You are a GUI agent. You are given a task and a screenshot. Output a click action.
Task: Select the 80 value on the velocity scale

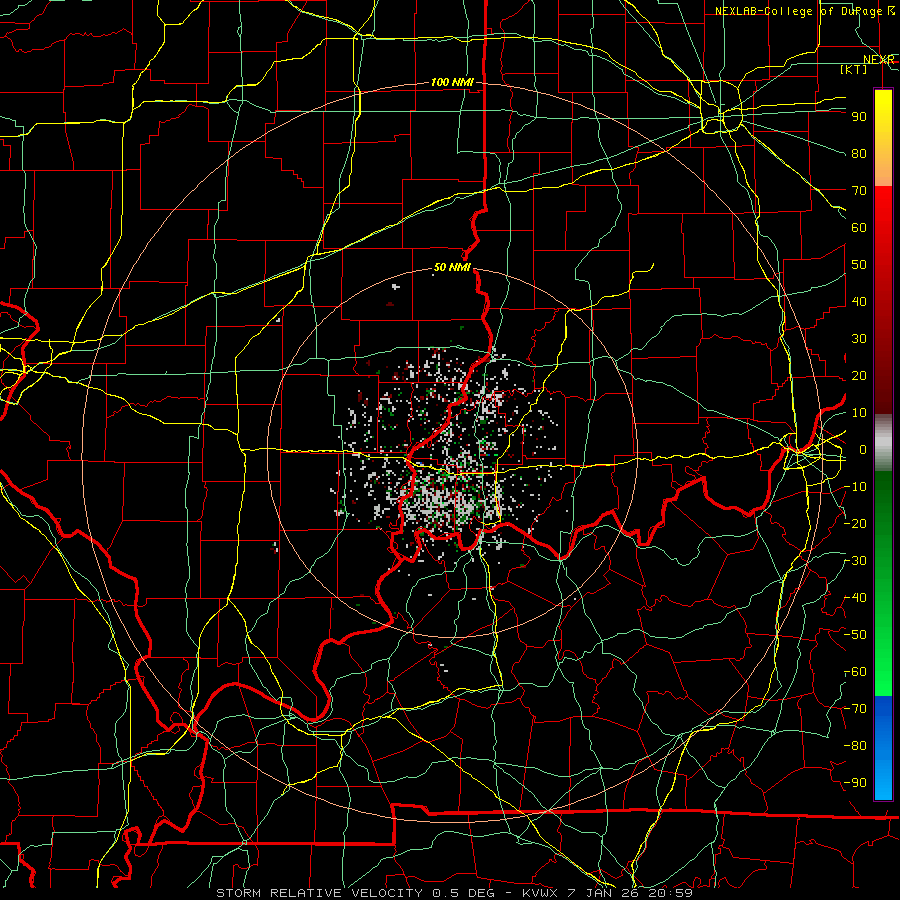(859, 154)
